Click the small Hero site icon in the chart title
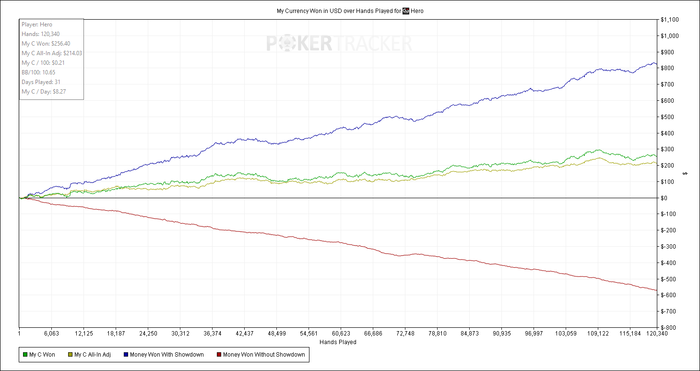700x371 pixels. (406, 11)
